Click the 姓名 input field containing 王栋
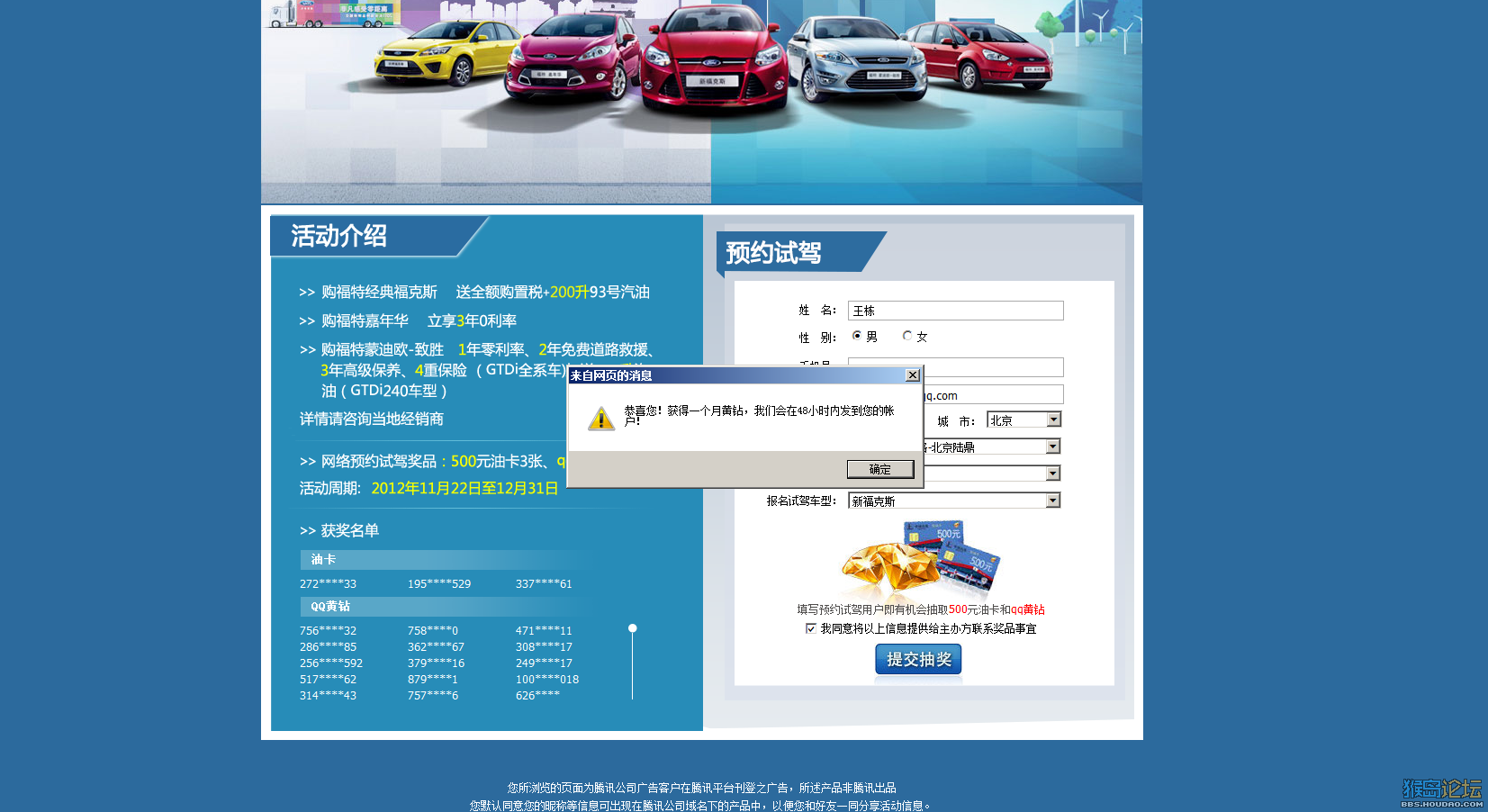This screenshot has width=1488, height=812. point(955,311)
